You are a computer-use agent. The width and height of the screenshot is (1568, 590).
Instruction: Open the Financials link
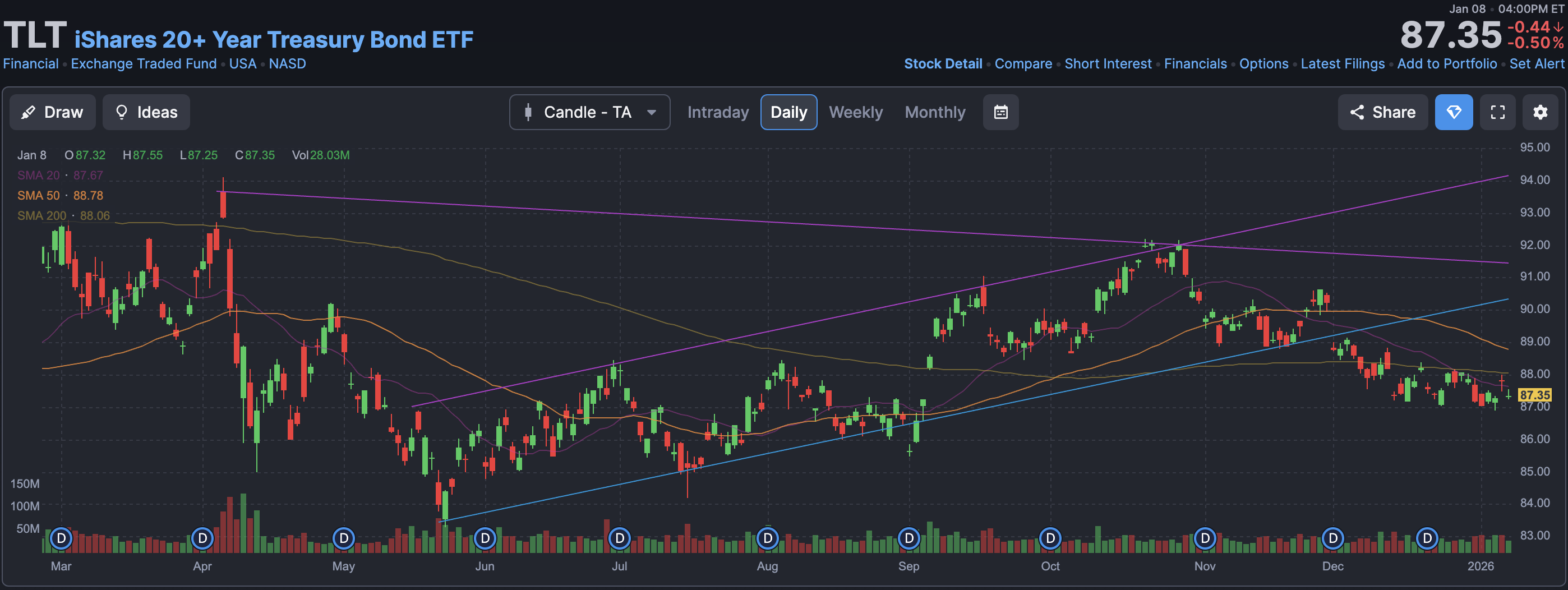point(1196,64)
